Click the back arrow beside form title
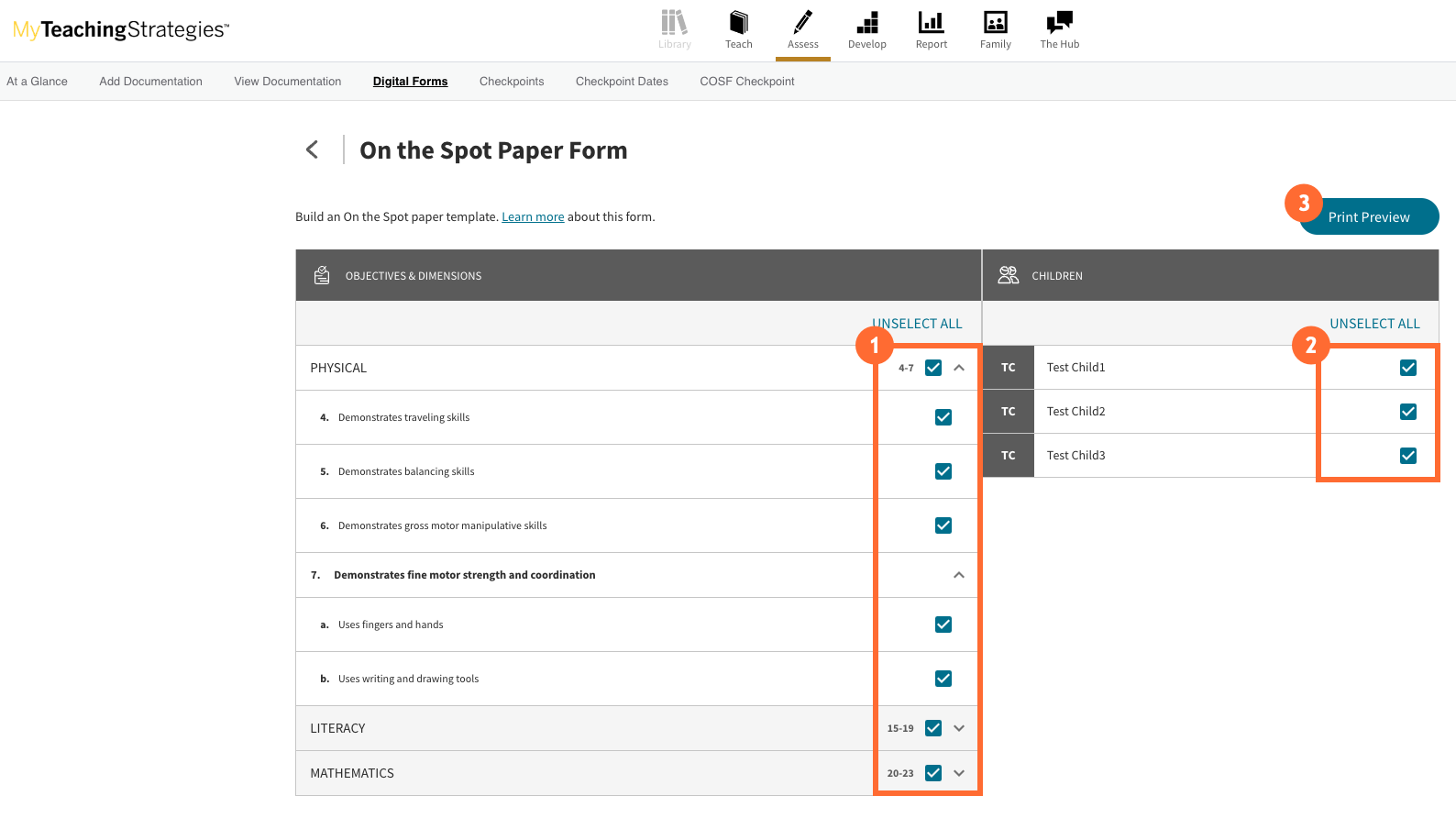Screen dimensions: 1456x829 click(x=313, y=149)
